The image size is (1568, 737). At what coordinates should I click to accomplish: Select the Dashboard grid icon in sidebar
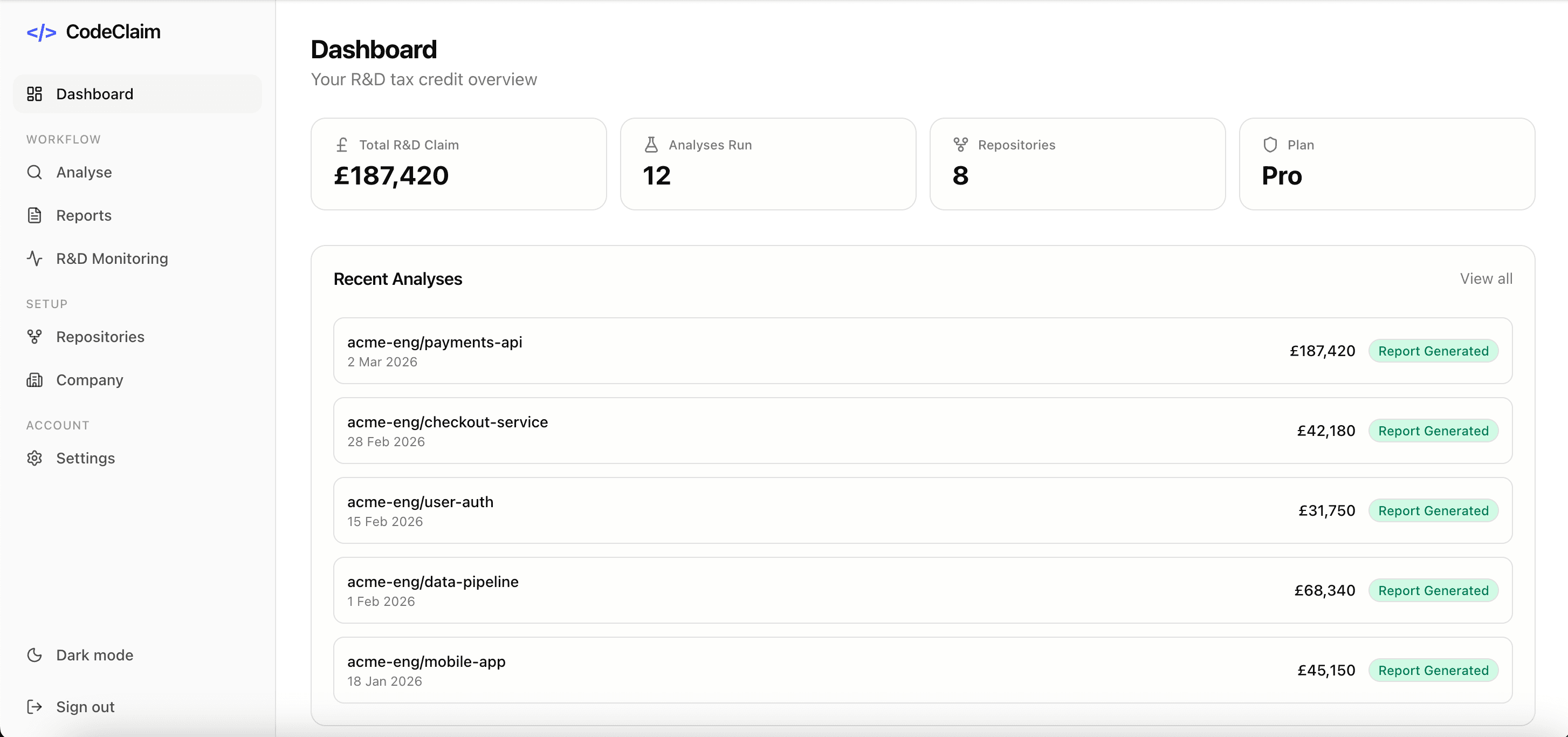click(x=35, y=94)
